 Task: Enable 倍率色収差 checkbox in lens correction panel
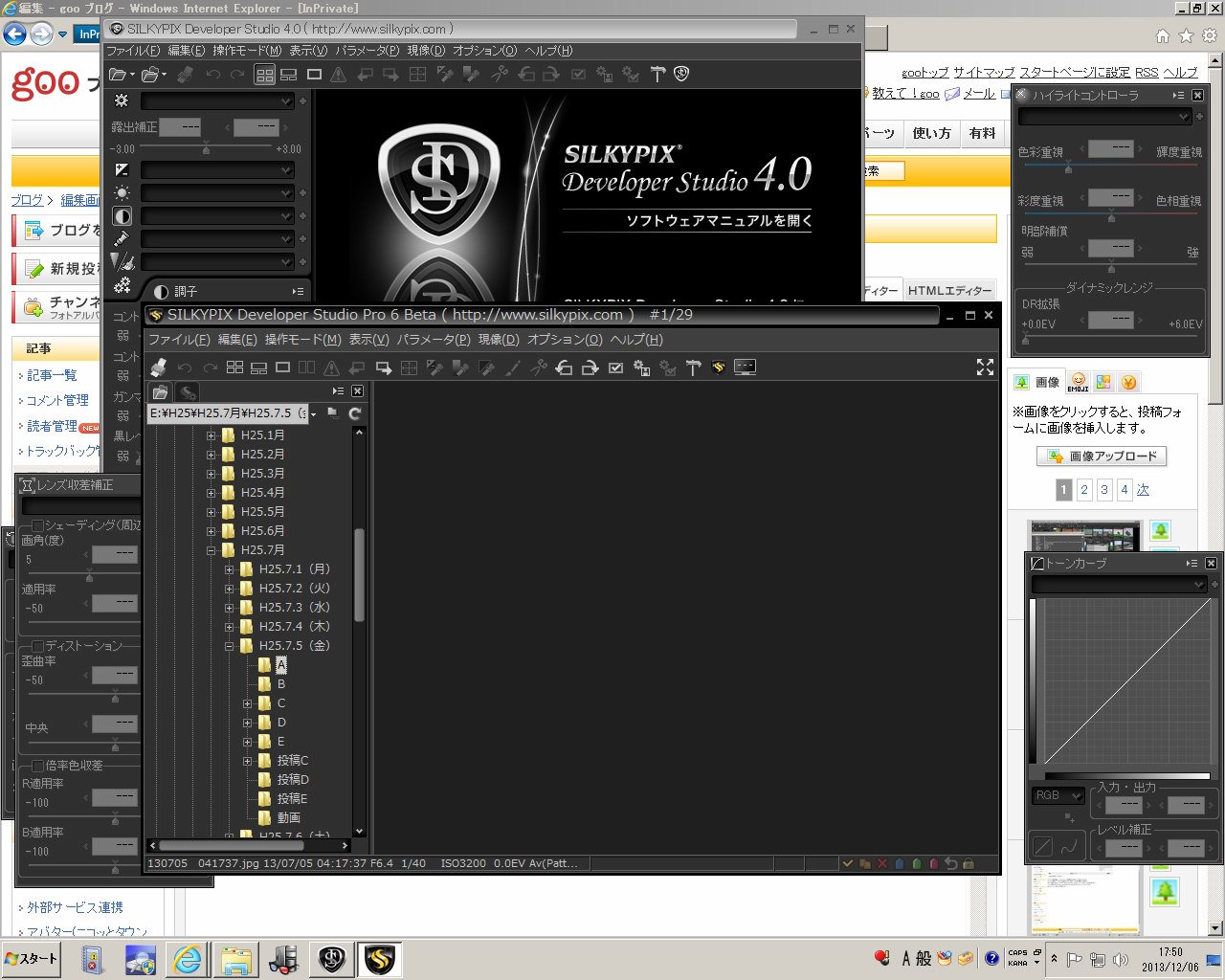(37, 766)
